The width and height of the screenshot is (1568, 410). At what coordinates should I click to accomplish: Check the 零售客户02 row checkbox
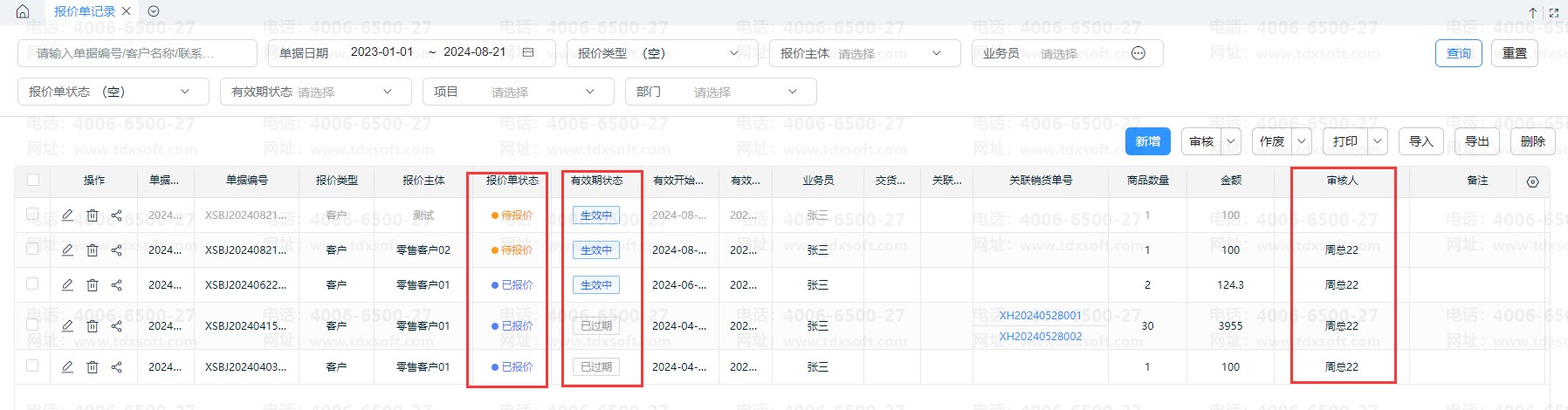click(32, 249)
